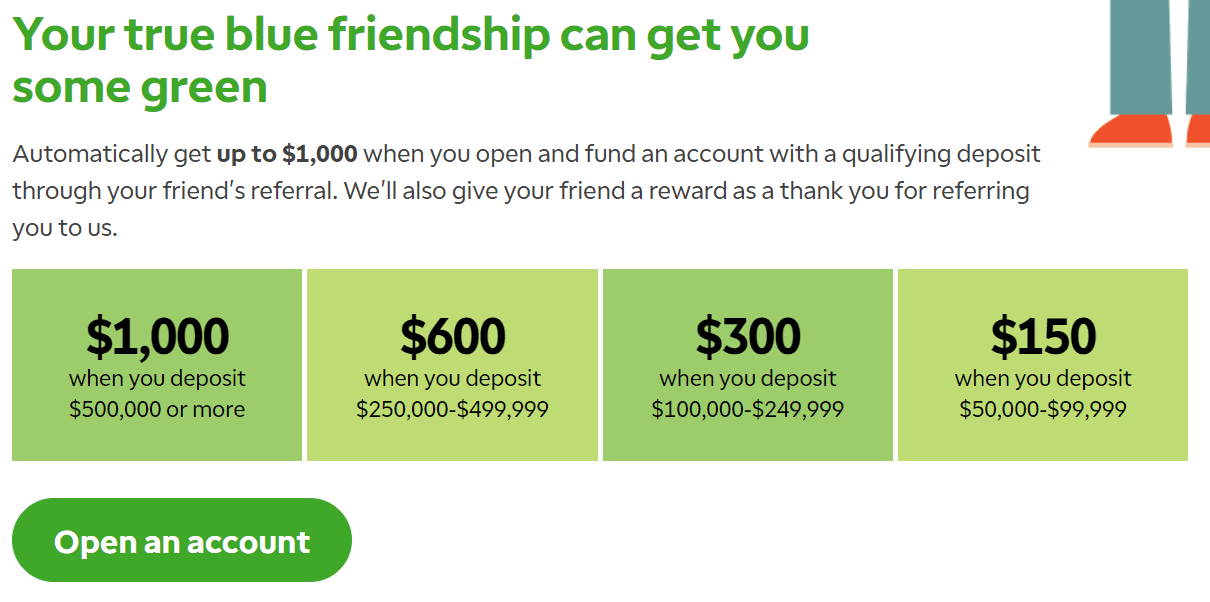The height and width of the screenshot is (602, 1210).
Task: Click the $50,000-$99,999 deposit range
Action: [1043, 409]
